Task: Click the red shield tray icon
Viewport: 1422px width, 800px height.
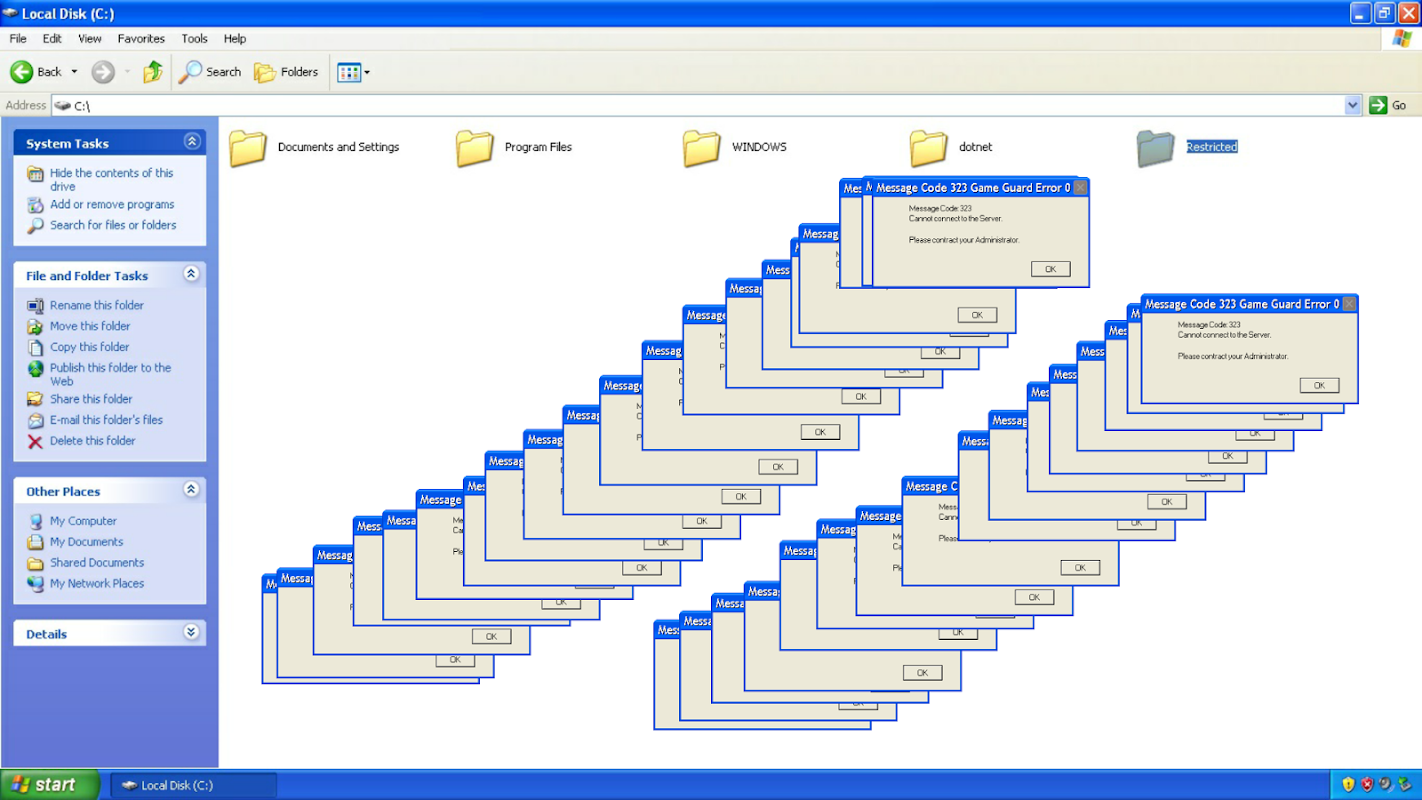Action: pos(1367,785)
